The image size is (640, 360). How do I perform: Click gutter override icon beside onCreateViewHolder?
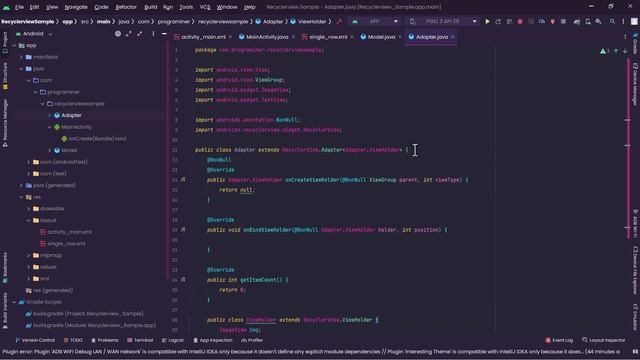[x=183, y=180]
